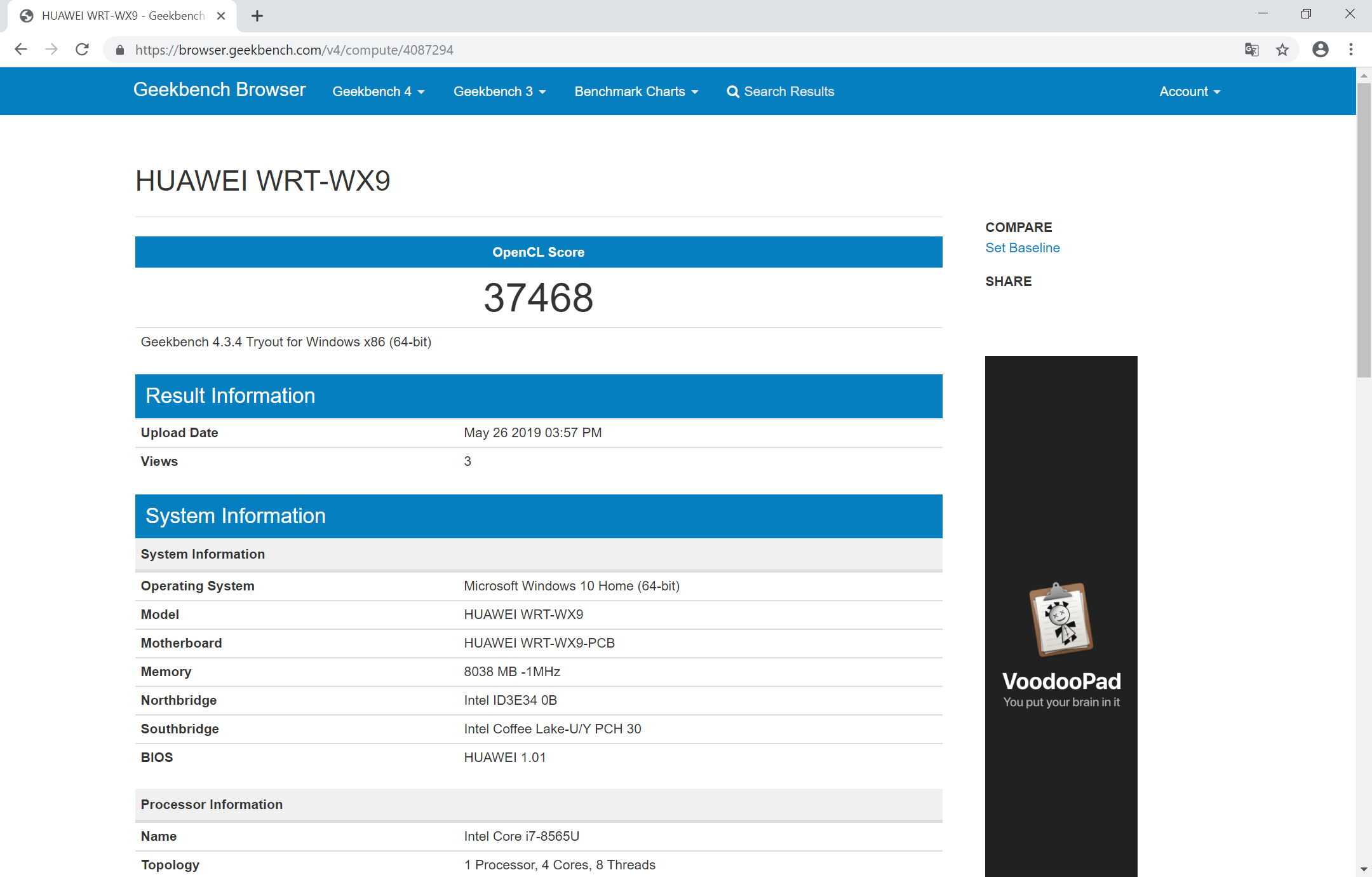Click the Geekbench Browser logo link
Image resolution: width=1372 pixels, height=877 pixels.
point(219,90)
